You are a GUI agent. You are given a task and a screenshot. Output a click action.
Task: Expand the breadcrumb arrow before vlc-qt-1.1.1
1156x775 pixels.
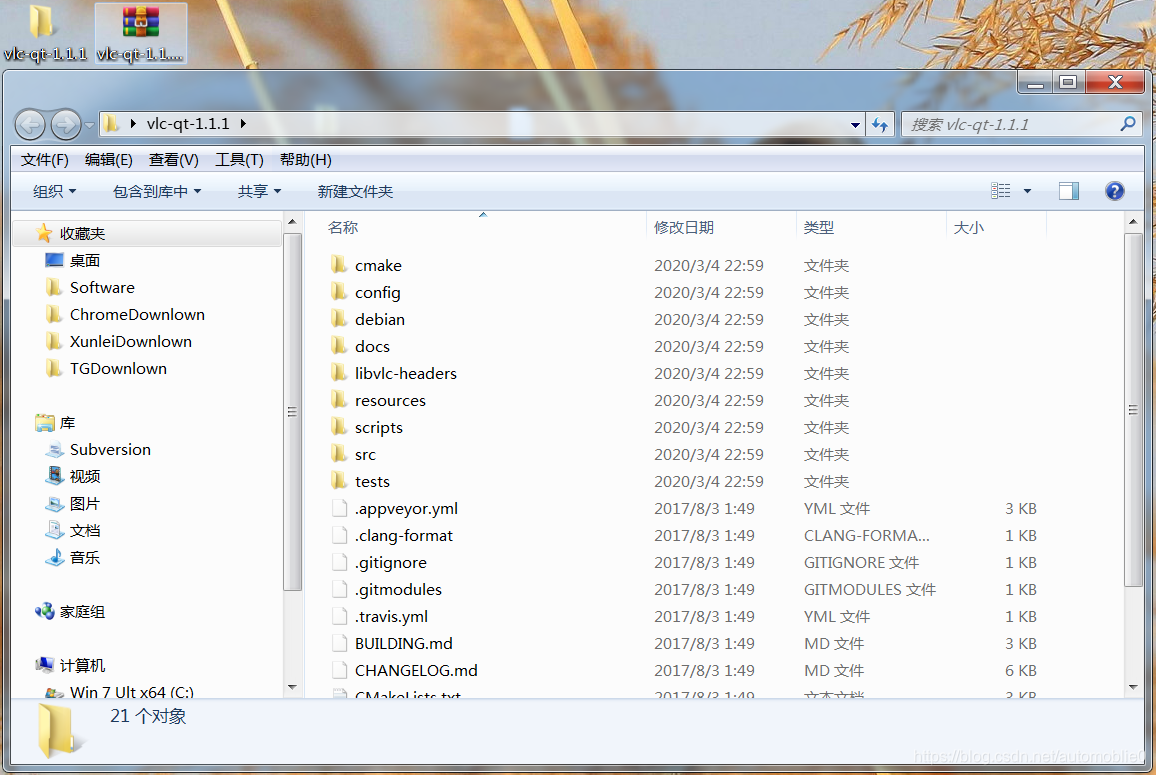133,124
